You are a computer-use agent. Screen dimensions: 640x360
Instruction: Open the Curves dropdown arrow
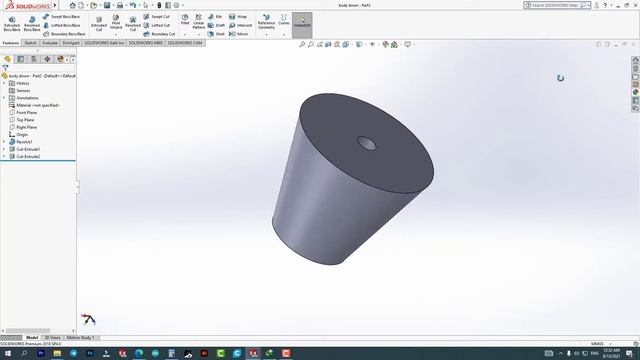tap(284, 35)
